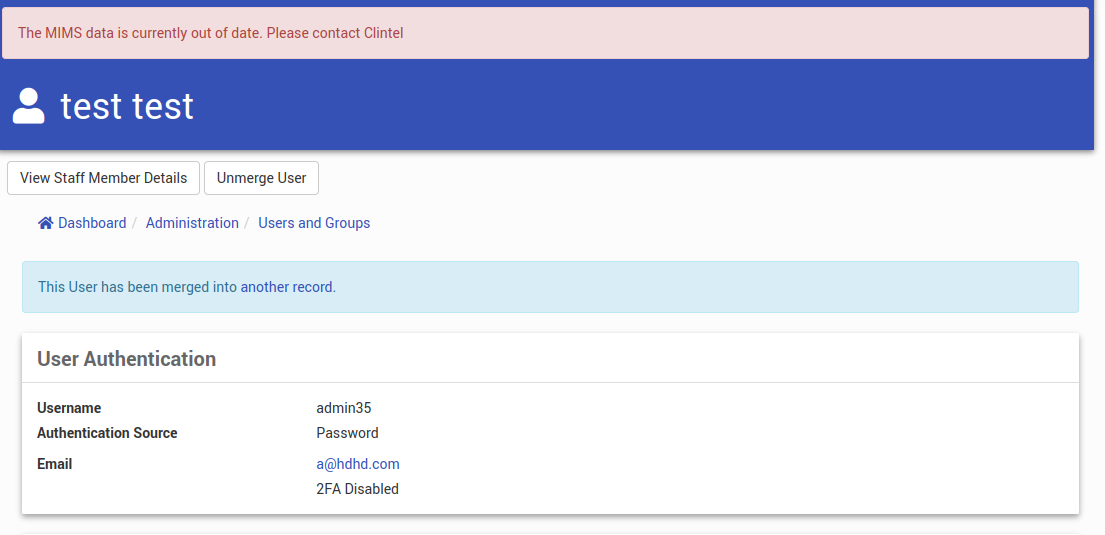Click the Authentication Source label

tap(107, 433)
